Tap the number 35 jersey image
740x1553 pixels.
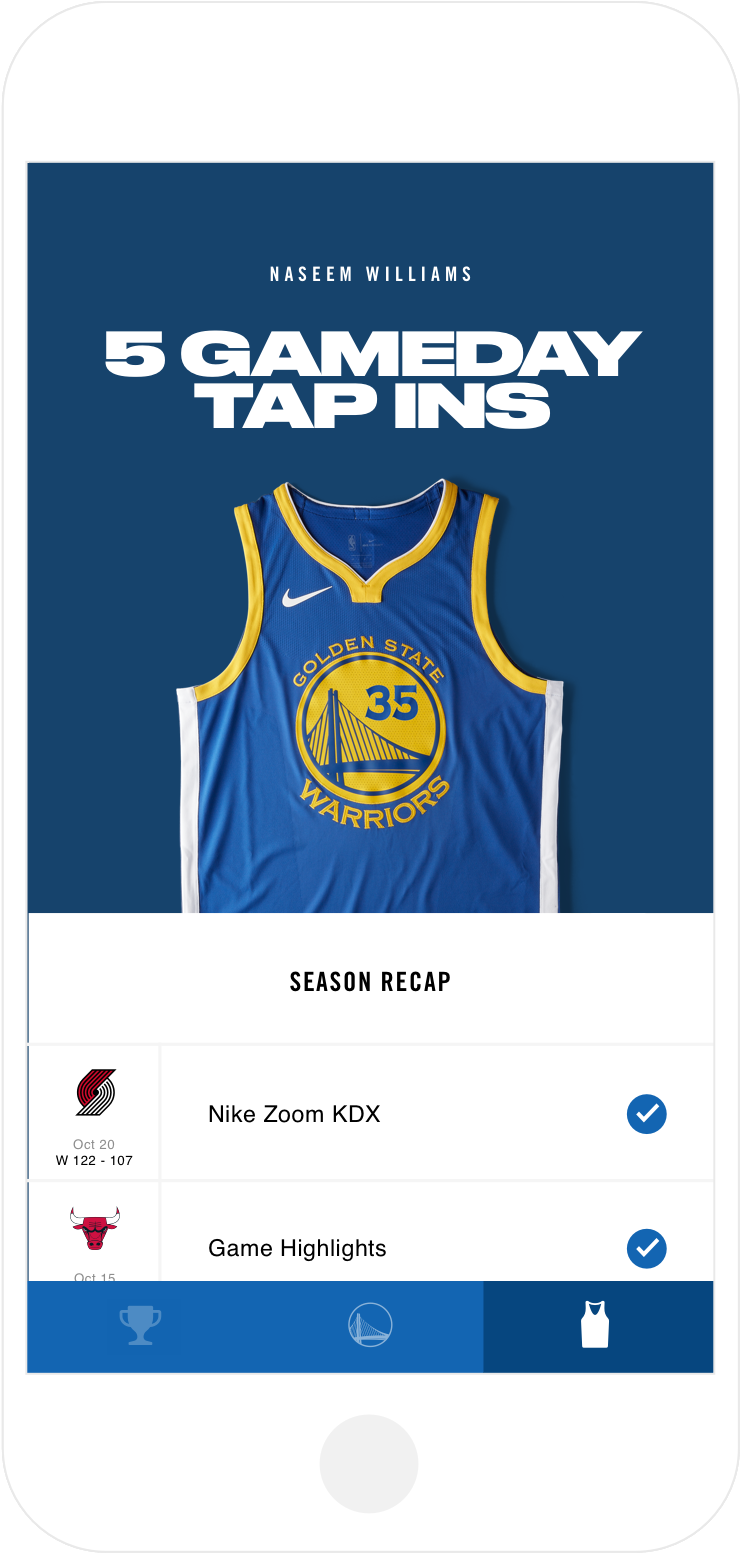point(370,695)
